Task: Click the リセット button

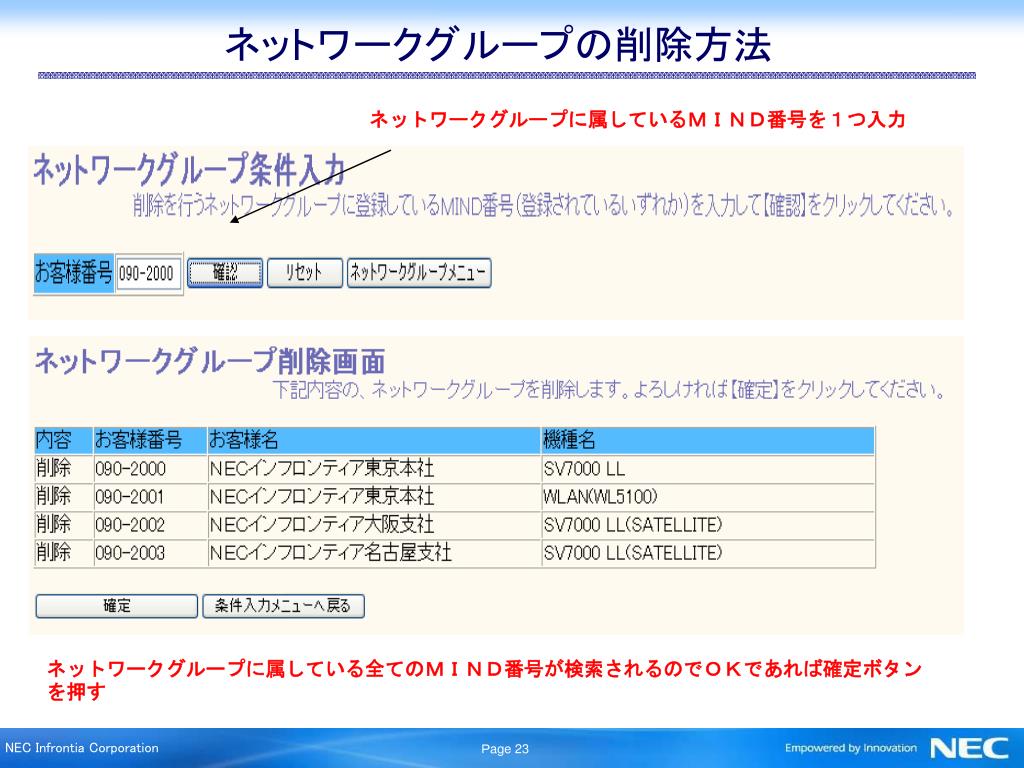Action: (x=304, y=273)
